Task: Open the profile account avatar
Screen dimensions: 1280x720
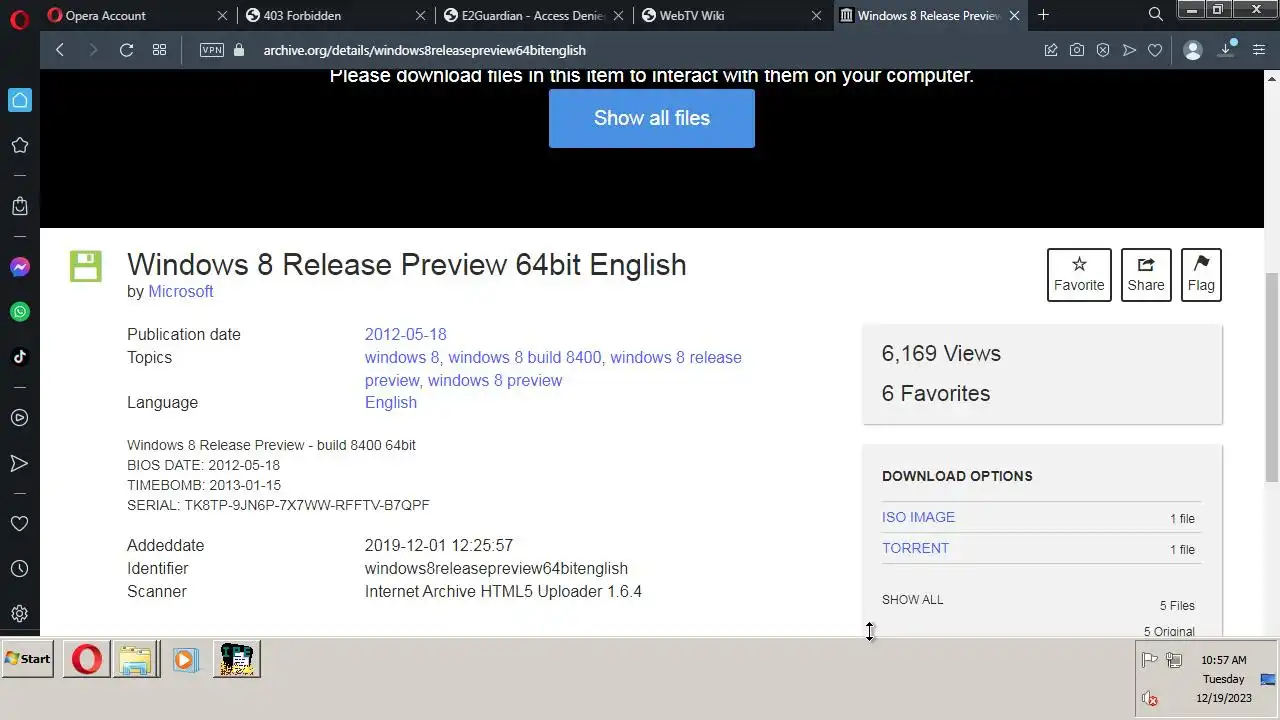Action: click(1192, 50)
